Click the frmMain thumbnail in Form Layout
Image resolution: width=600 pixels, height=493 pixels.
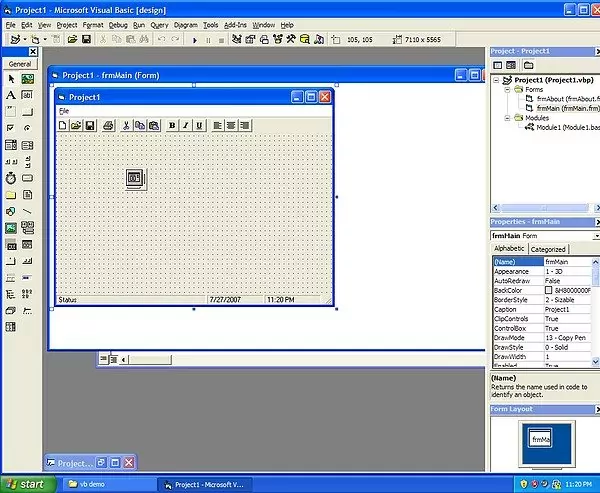coord(540,439)
